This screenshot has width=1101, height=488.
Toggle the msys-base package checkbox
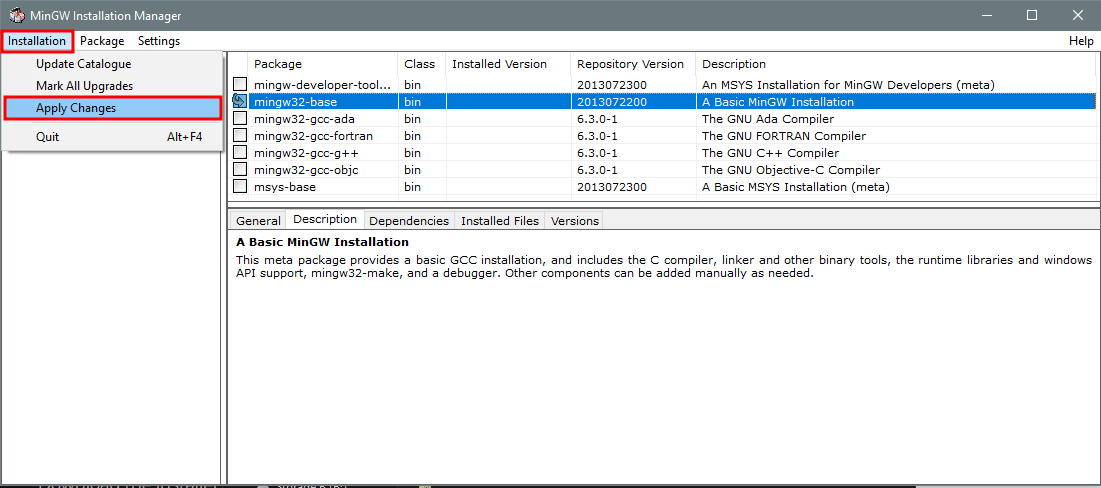click(x=240, y=187)
